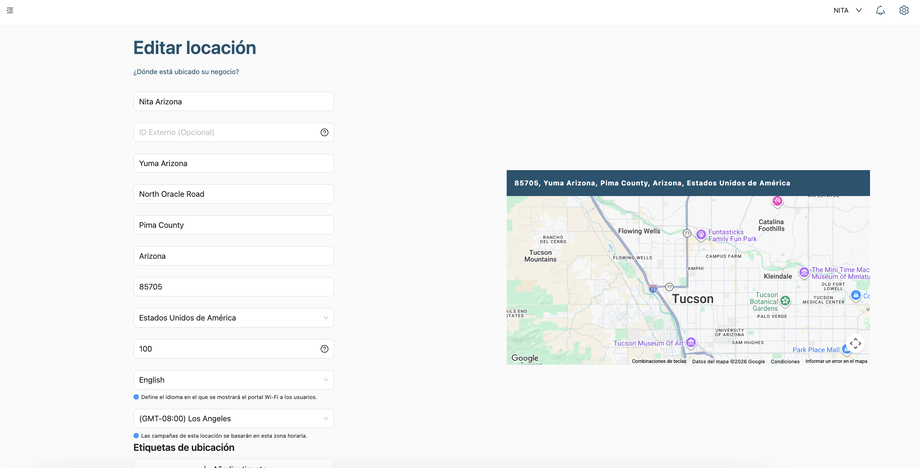Viewport: 920px width, 468px height.
Task: Click the Google logo on map
Action: [x=525, y=358]
